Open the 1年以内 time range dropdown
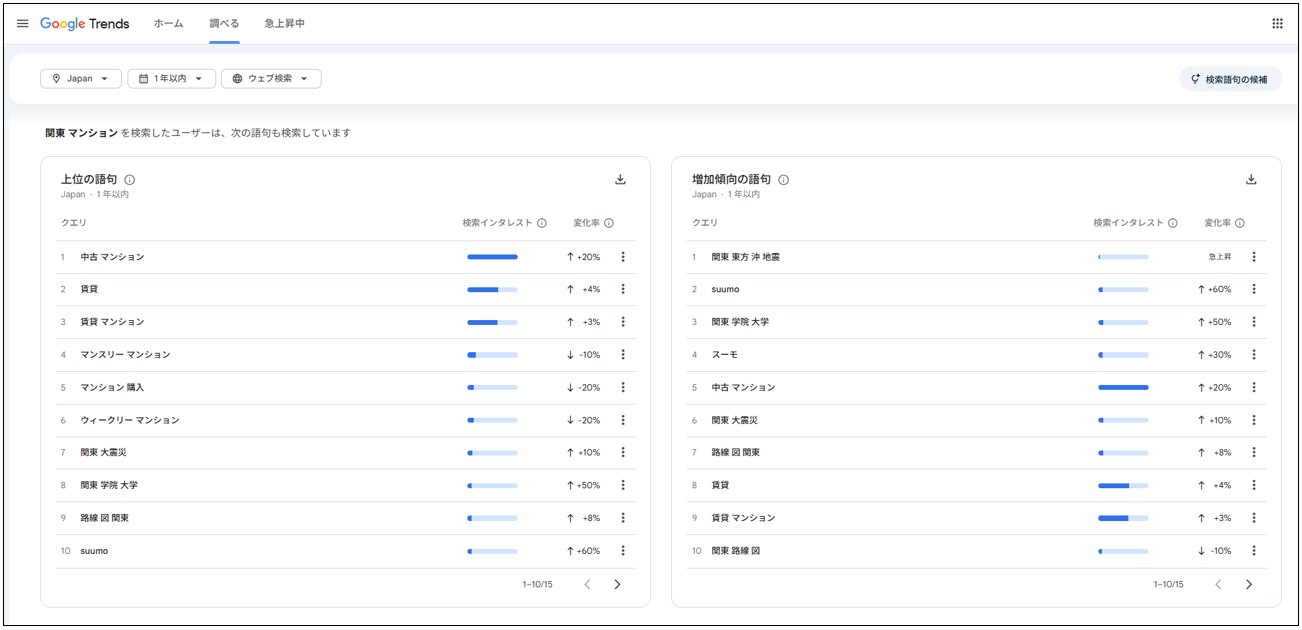The width and height of the screenshot is (1302, 630). (171, 78)
